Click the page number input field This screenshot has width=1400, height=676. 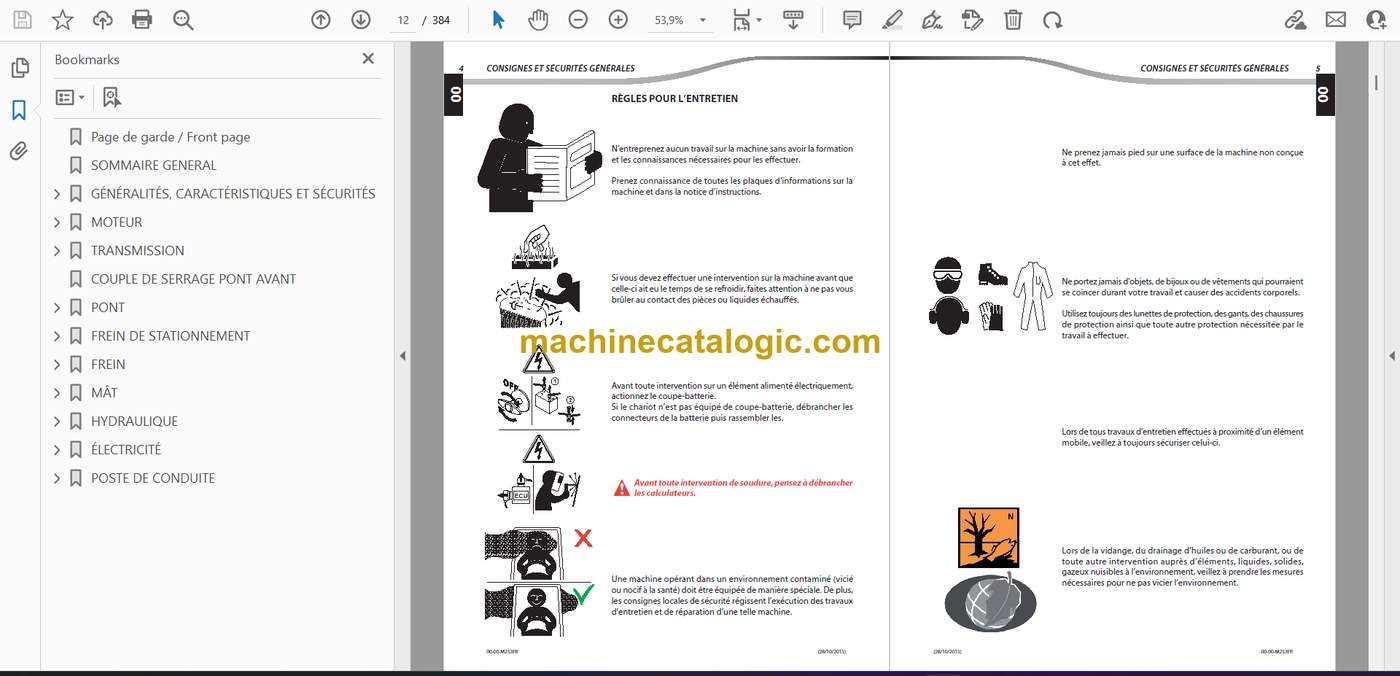point(403,19)
